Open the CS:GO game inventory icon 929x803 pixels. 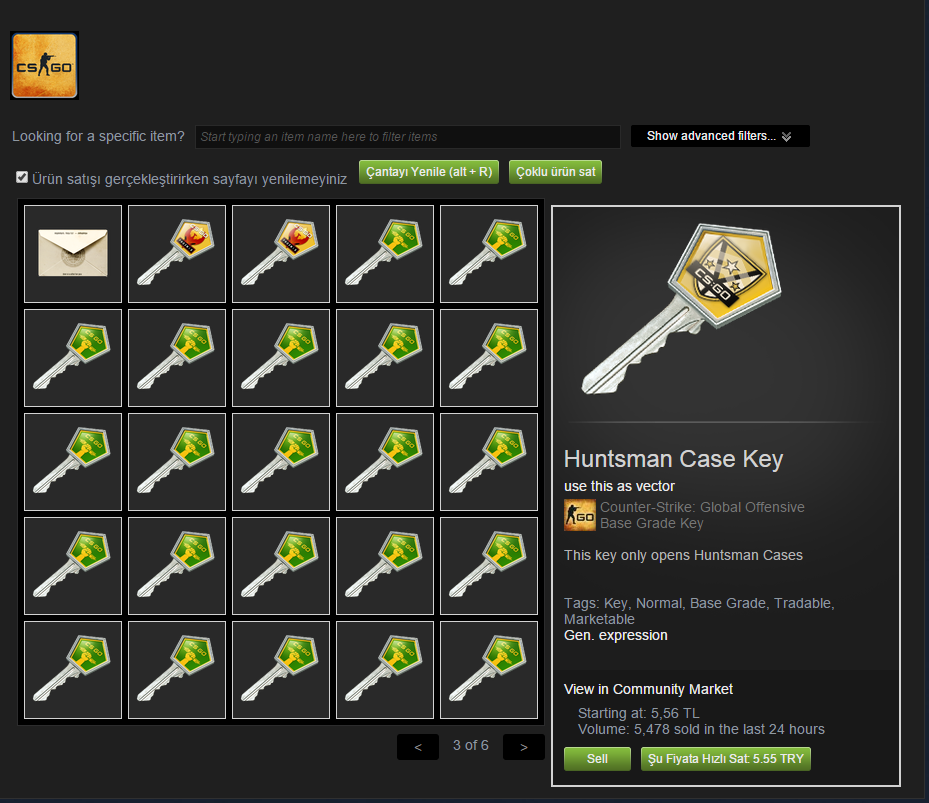(x=44, y=65)
